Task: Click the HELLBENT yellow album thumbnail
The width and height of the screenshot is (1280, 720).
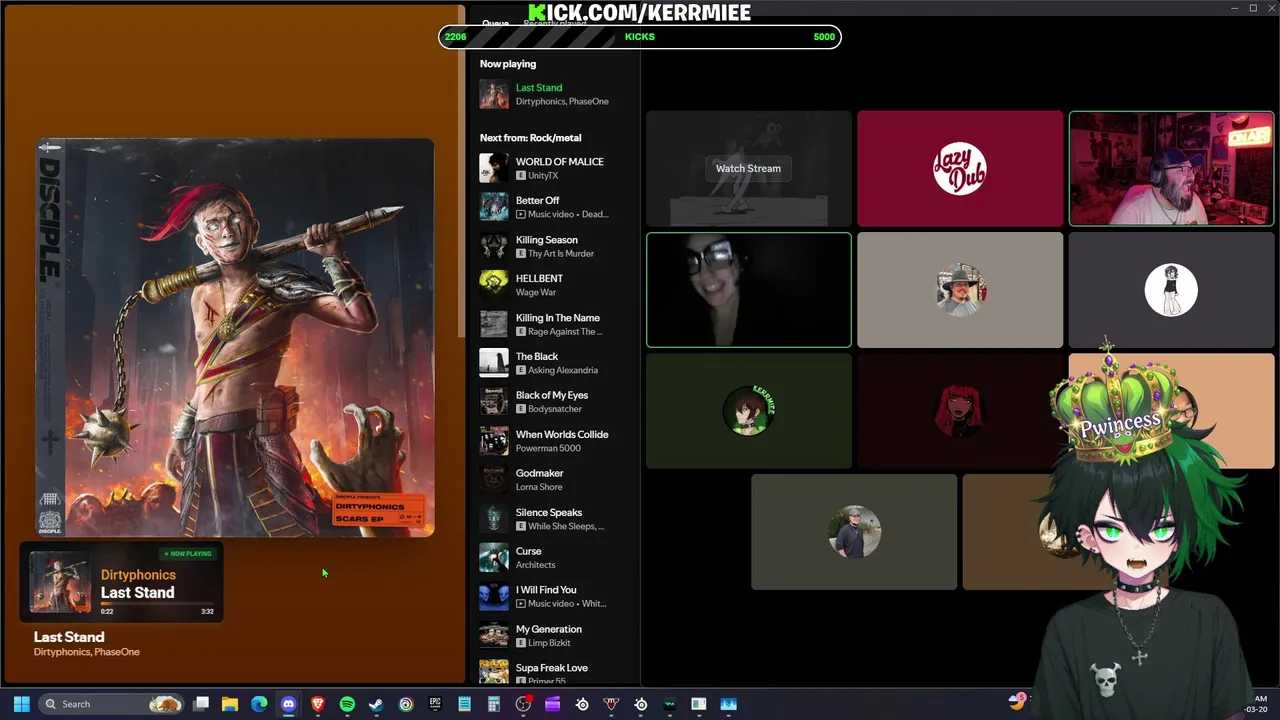Action: [x=494, y=285]
